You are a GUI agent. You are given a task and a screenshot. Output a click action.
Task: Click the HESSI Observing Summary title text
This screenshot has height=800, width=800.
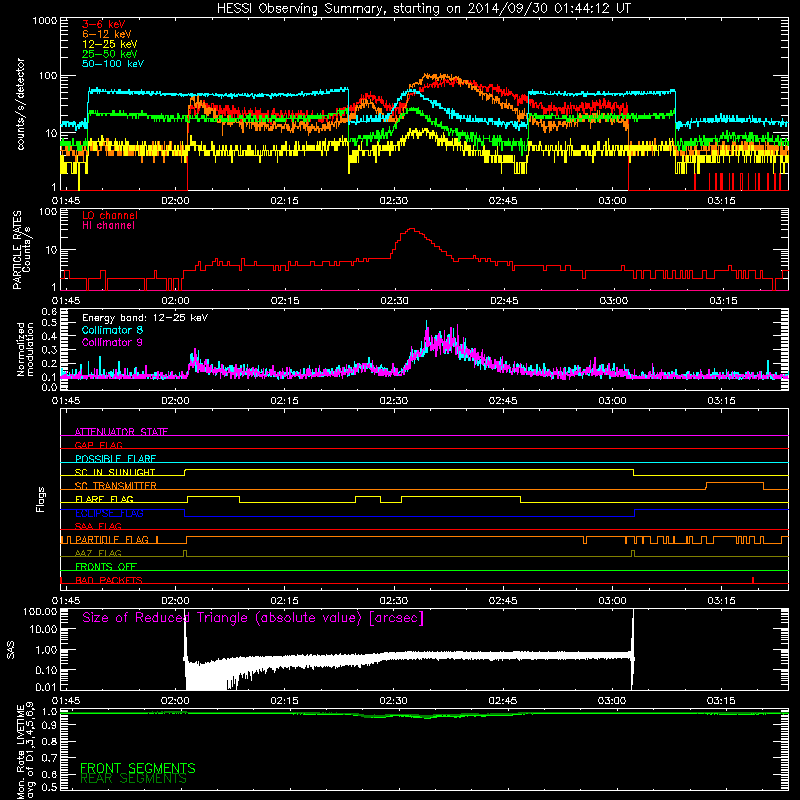pyautogui.click(x=423, y=9)
